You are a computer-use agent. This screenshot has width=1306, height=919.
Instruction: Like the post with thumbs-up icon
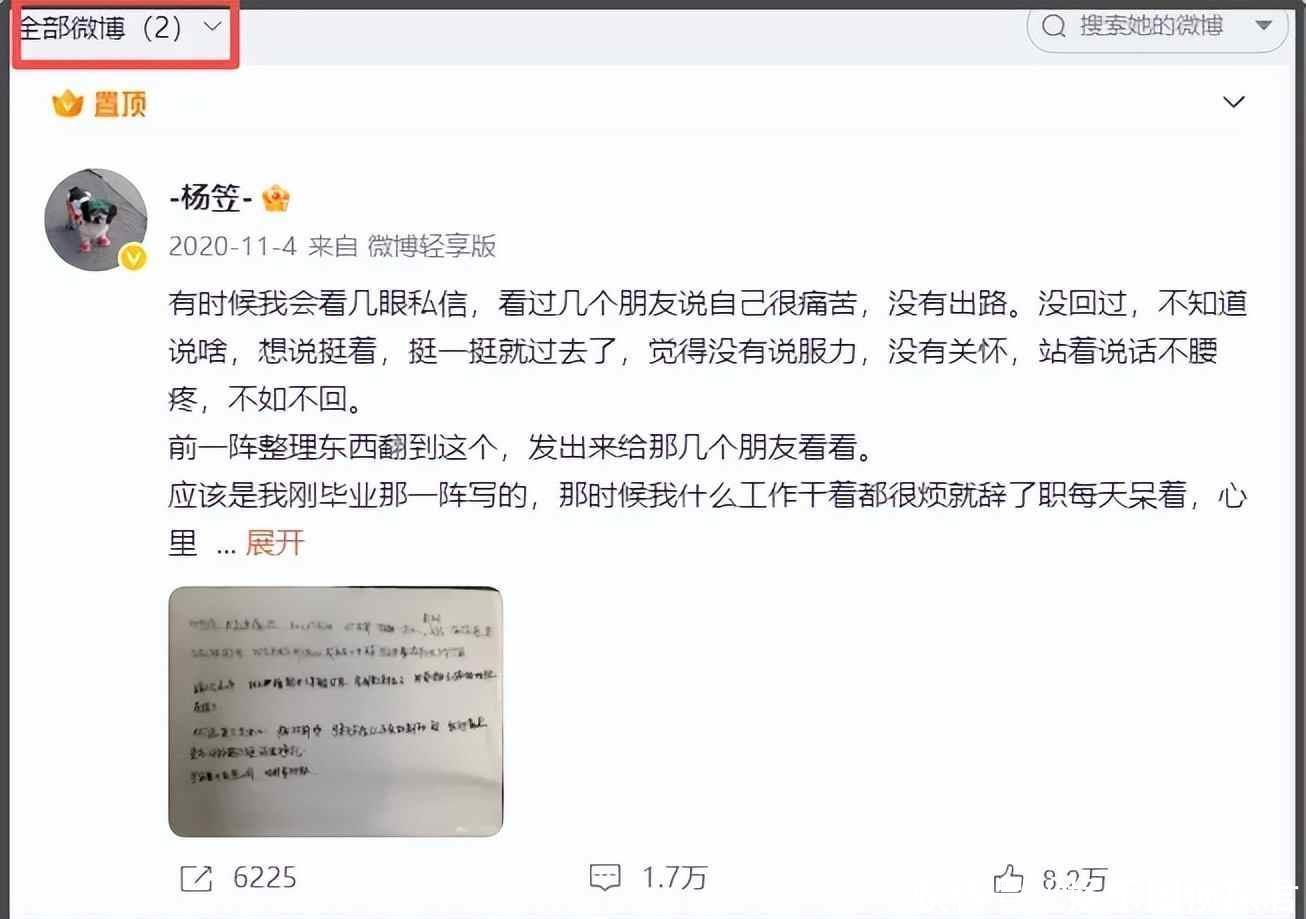point(1008,879)
